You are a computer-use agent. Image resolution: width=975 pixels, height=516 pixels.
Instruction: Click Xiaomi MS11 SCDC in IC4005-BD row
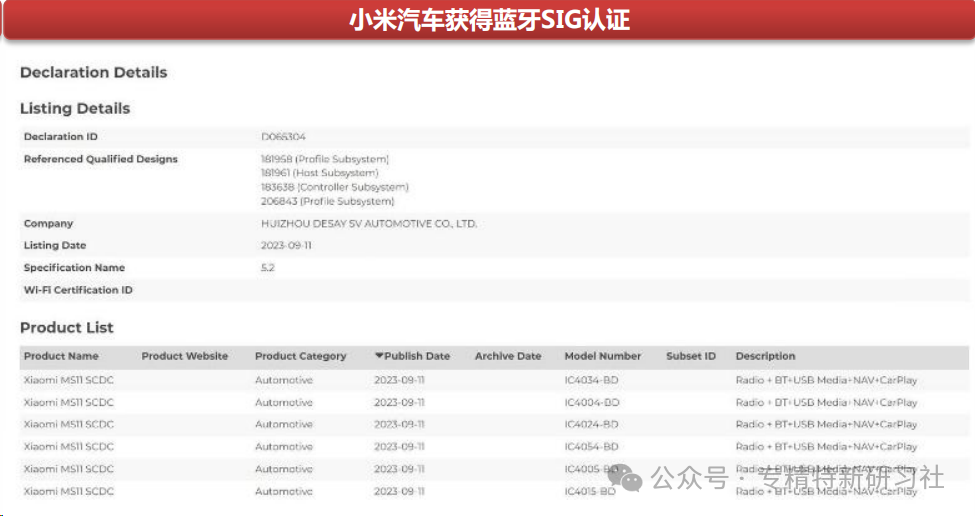[x=68, y=469]
